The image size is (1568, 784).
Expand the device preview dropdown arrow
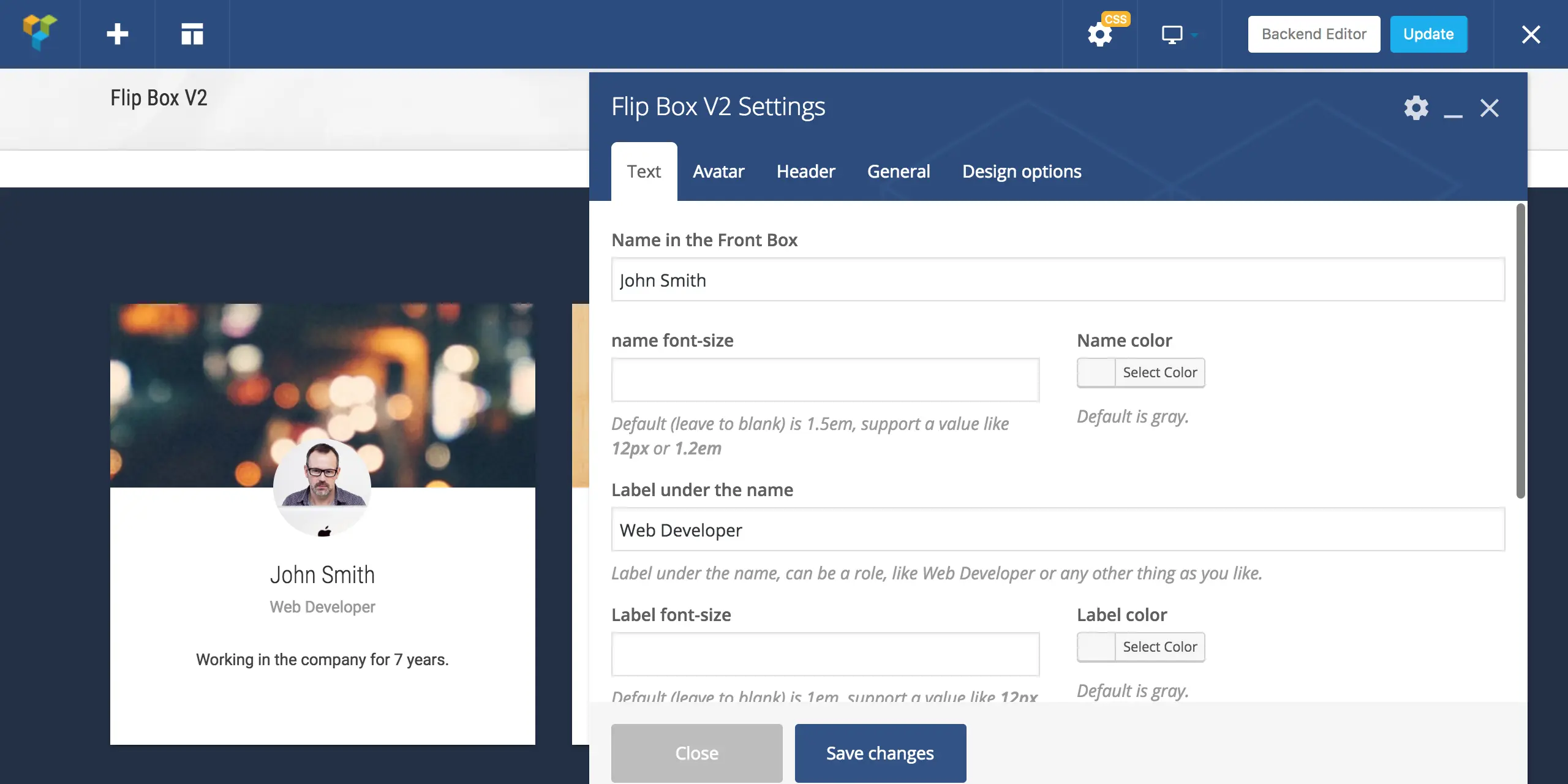[1194, 35]
